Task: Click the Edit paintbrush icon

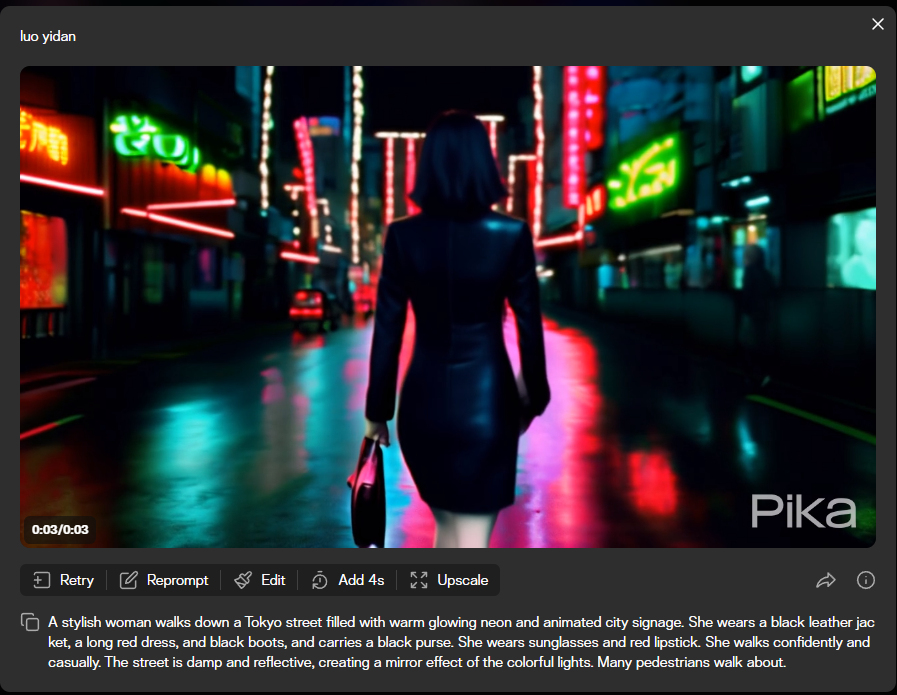Action: point(243,580)
